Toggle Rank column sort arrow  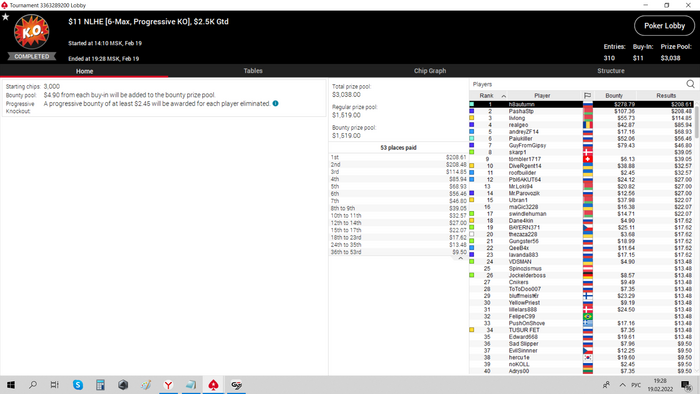click(504, 96)
